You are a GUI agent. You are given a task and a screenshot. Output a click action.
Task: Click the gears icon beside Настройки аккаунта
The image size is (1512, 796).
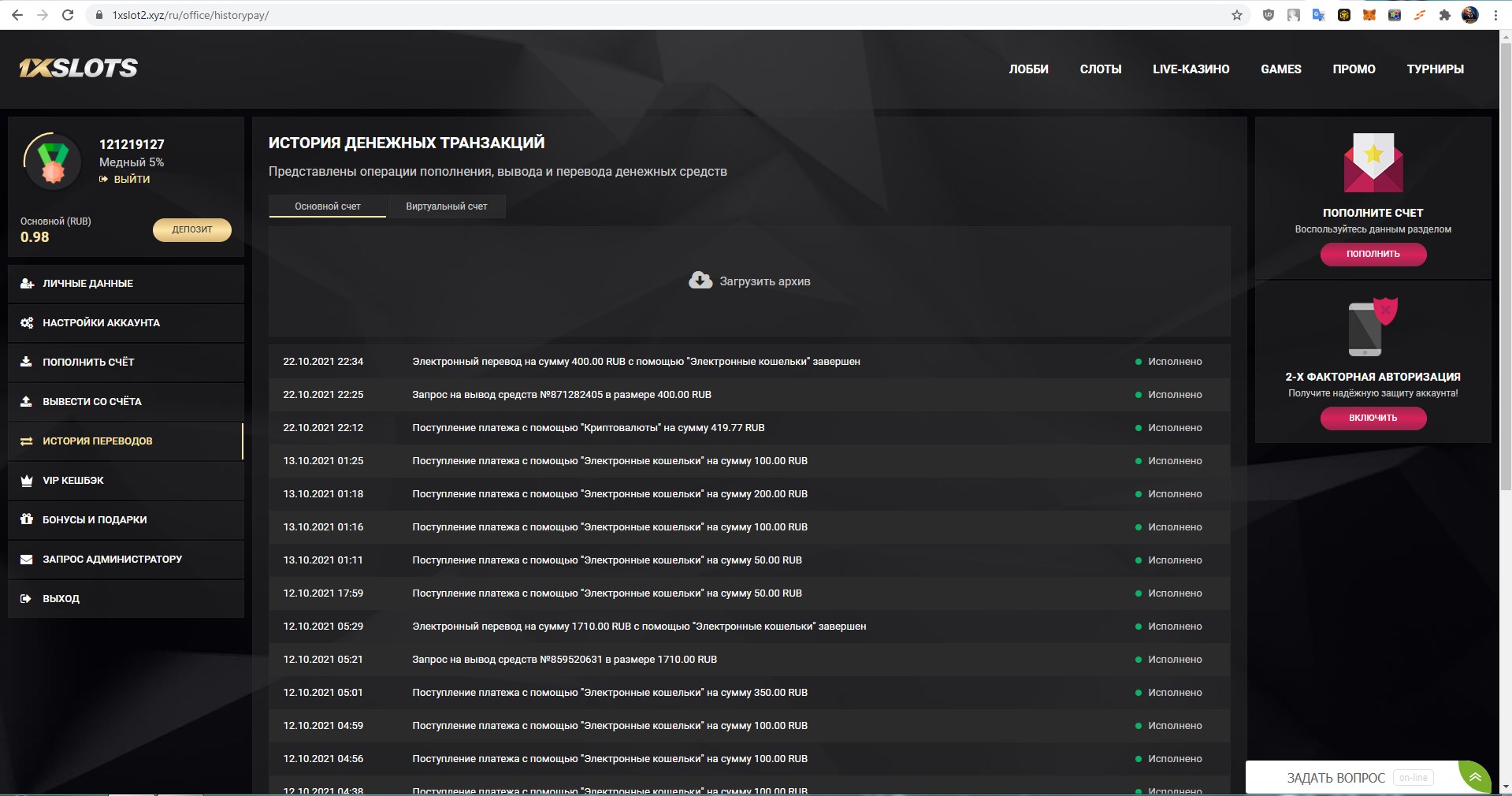pyautogui.click(x=27, y=323)
